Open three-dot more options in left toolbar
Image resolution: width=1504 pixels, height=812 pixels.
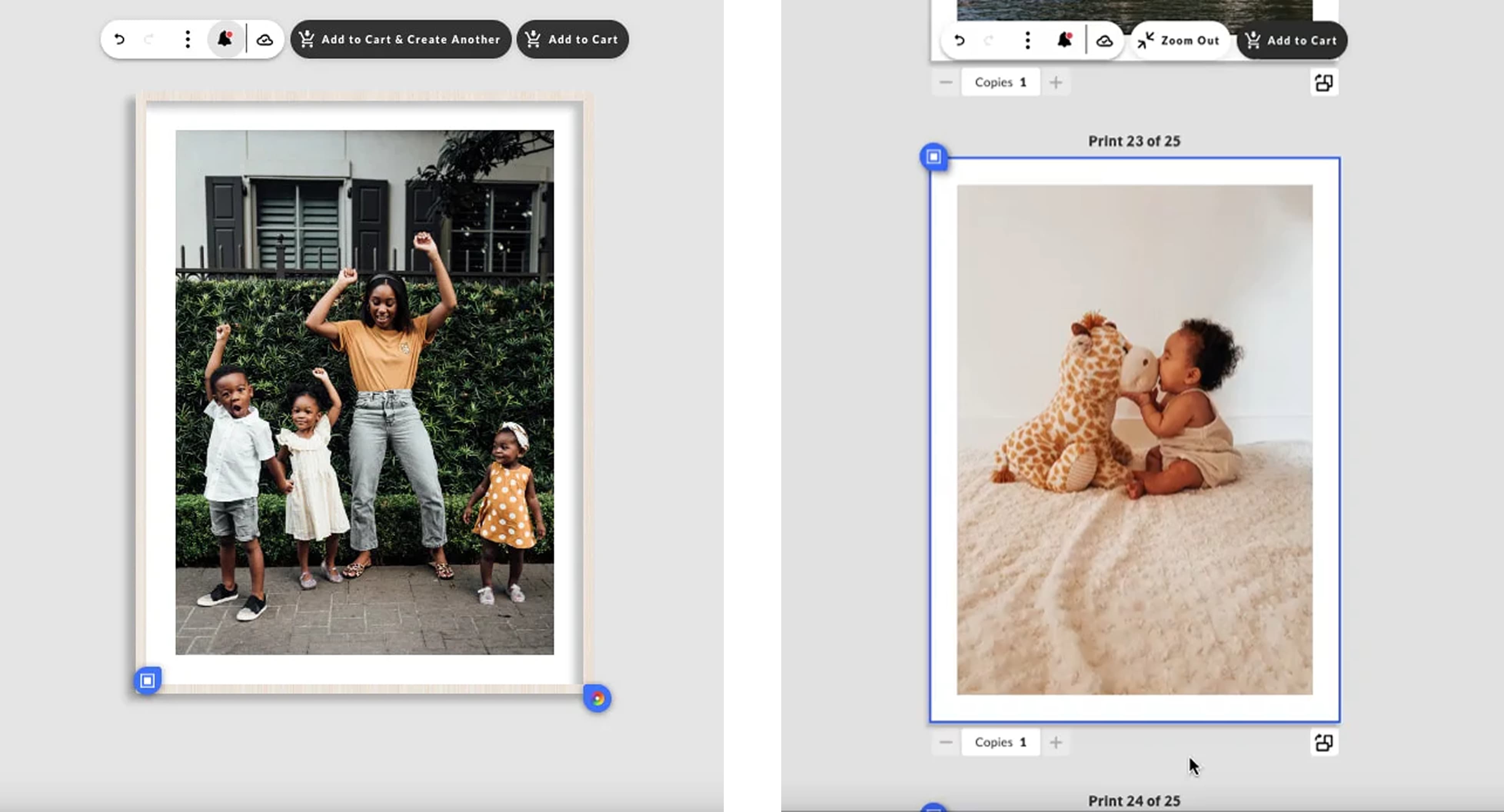(x=187, y=40)
